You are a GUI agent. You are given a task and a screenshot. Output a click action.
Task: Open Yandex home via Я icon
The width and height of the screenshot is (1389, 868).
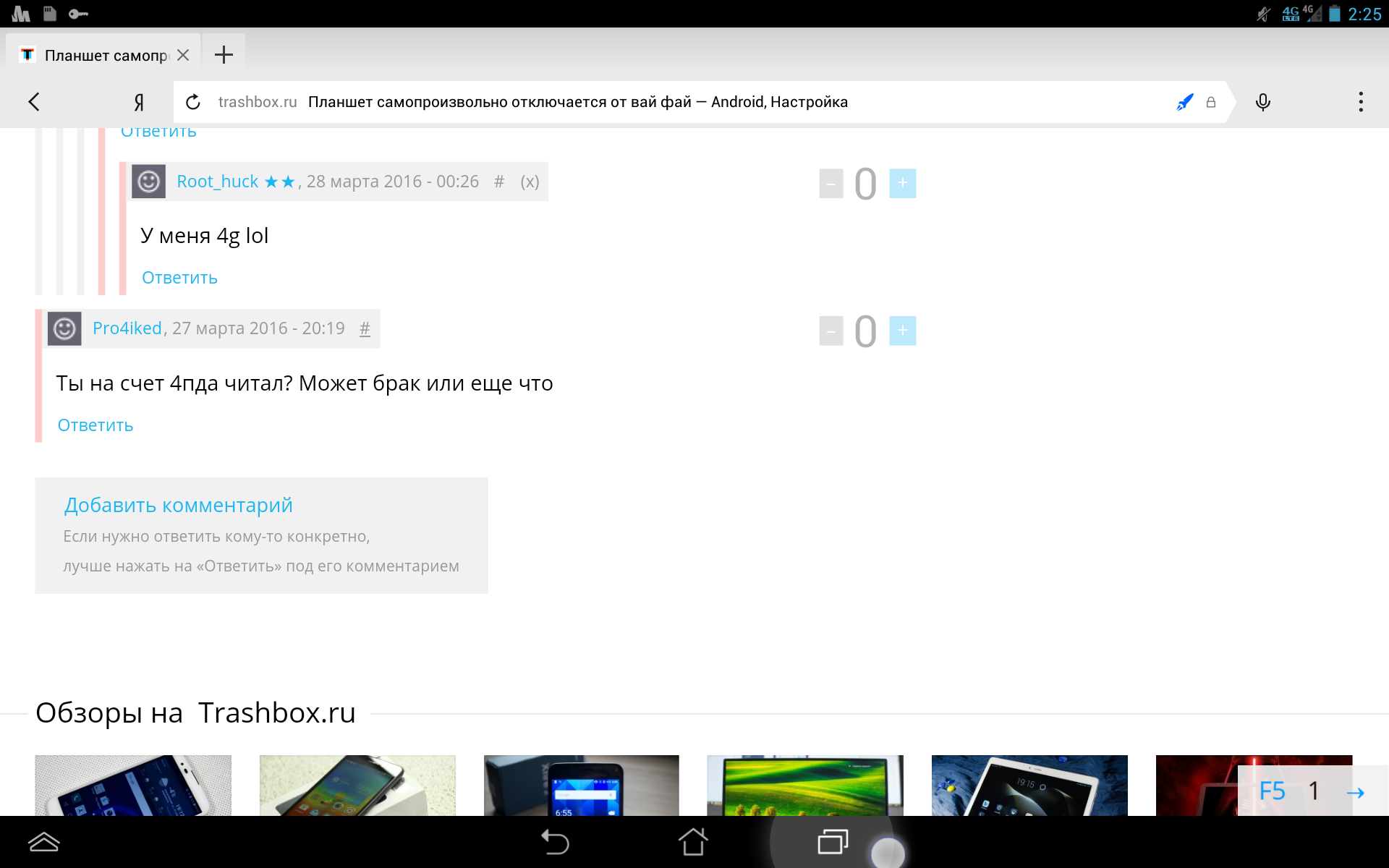tap(139, 102)
